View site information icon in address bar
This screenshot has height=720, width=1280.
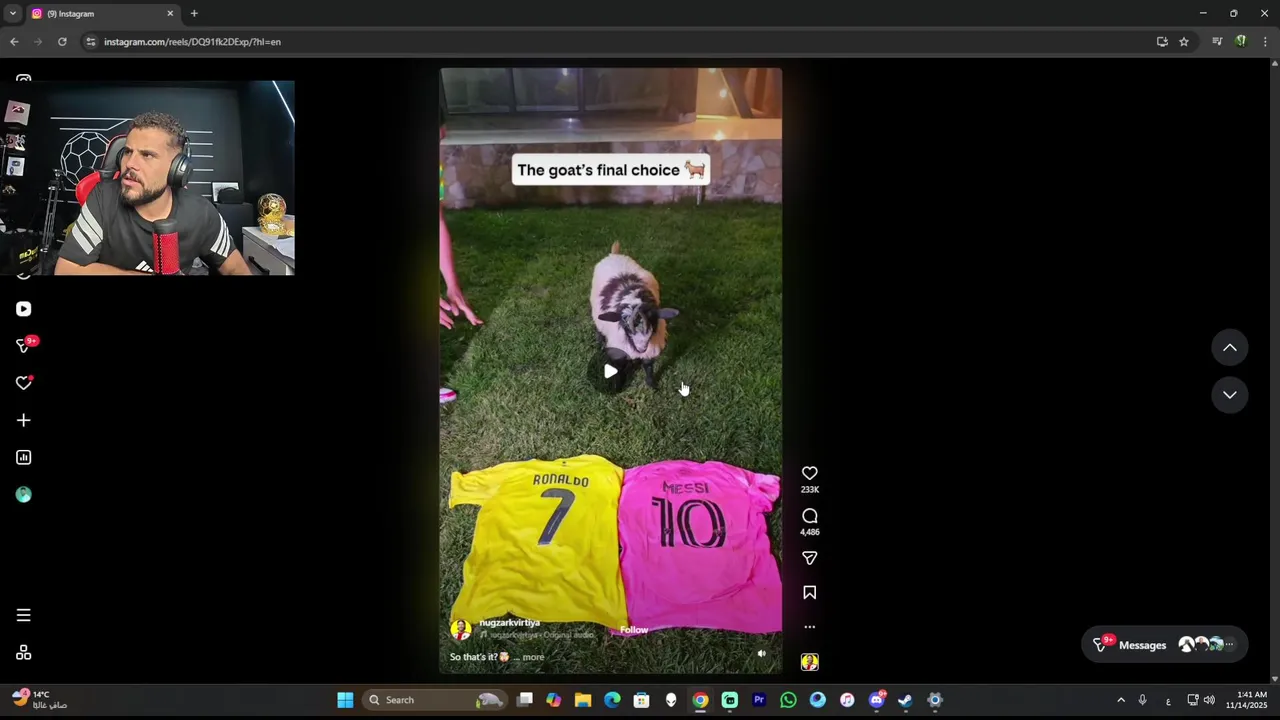(91, 42)
